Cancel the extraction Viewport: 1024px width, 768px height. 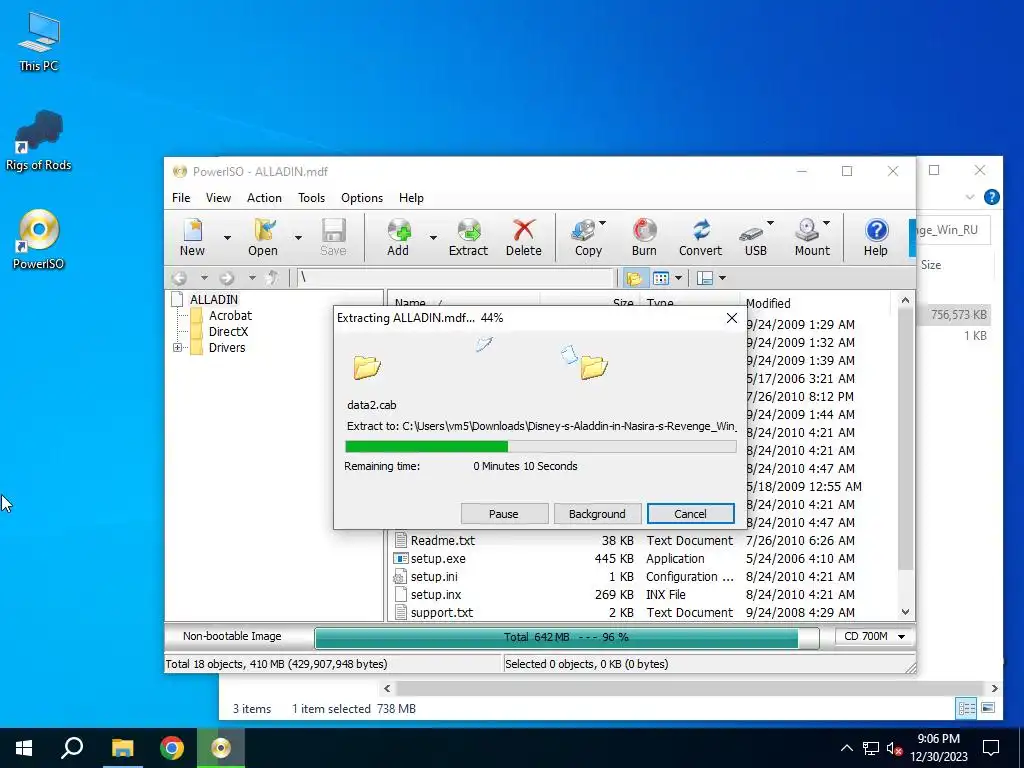tap(690, 514)
